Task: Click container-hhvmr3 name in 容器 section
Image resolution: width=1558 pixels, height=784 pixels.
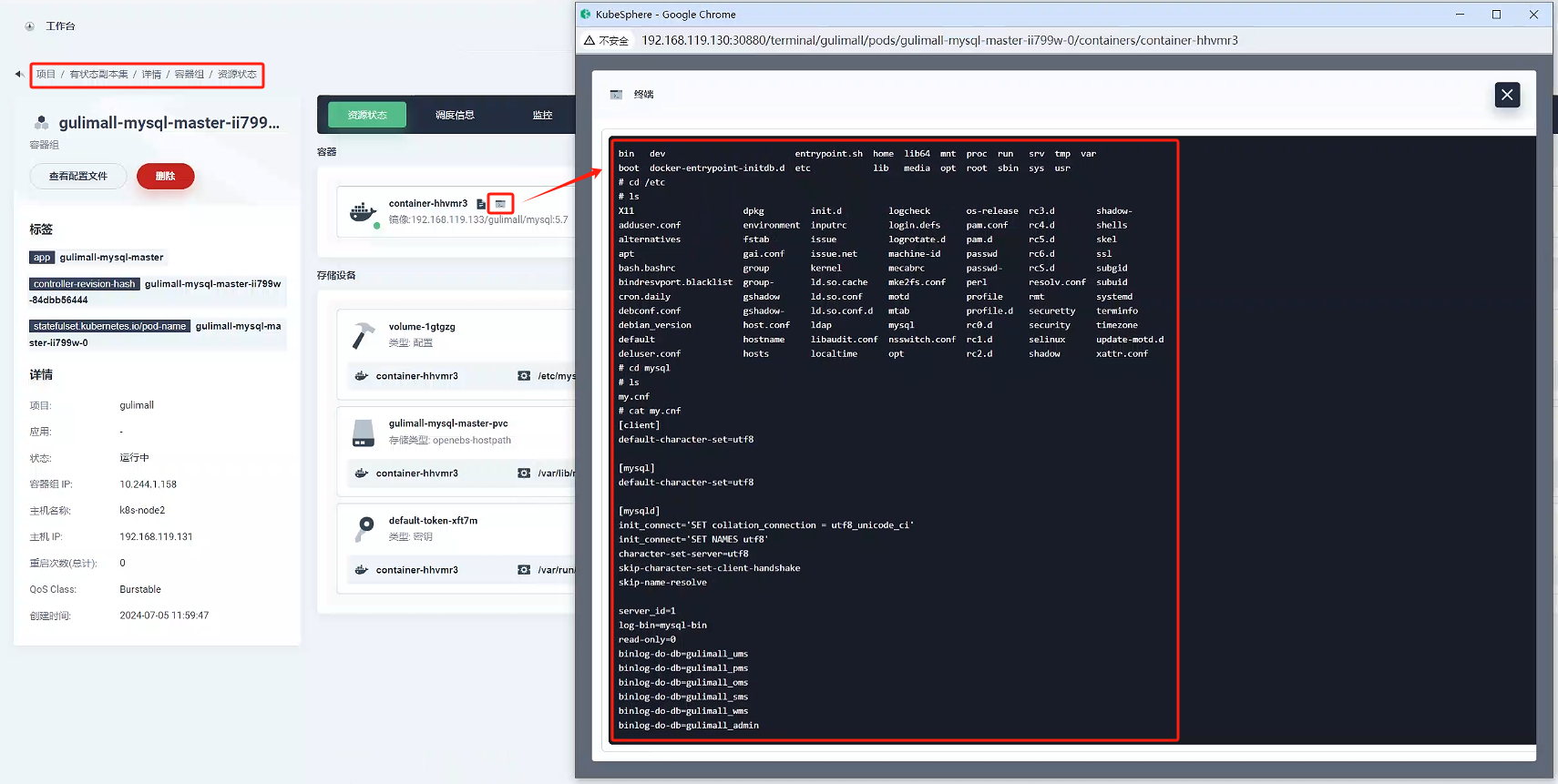Action: pyautogui.click(x=428, y=204)
